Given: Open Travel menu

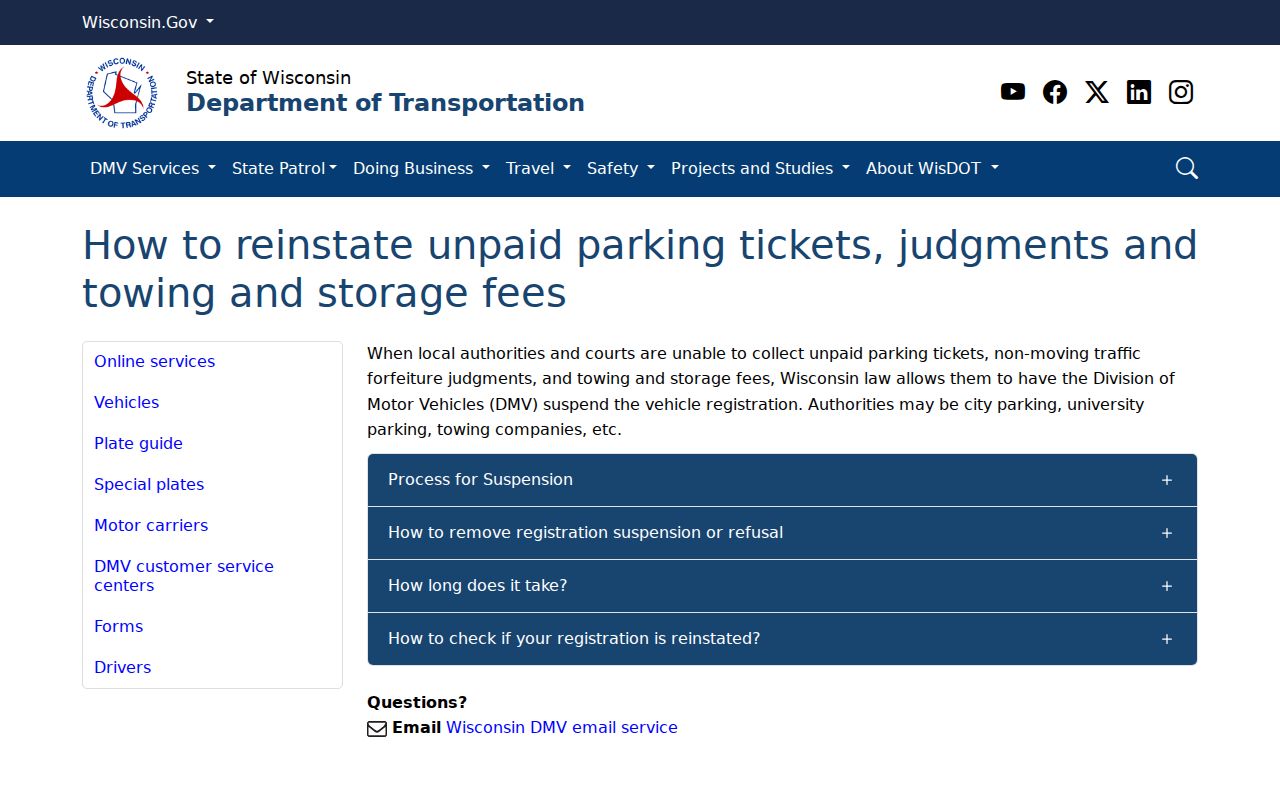Looking at the screenshot, I should pyautogui.click(x=538, y=168).
